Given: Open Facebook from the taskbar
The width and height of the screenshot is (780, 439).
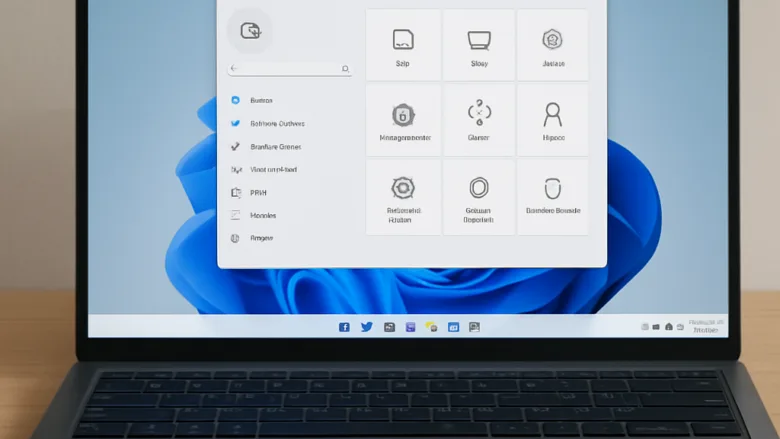Looking at the screenshot, I should pos(344,327).
